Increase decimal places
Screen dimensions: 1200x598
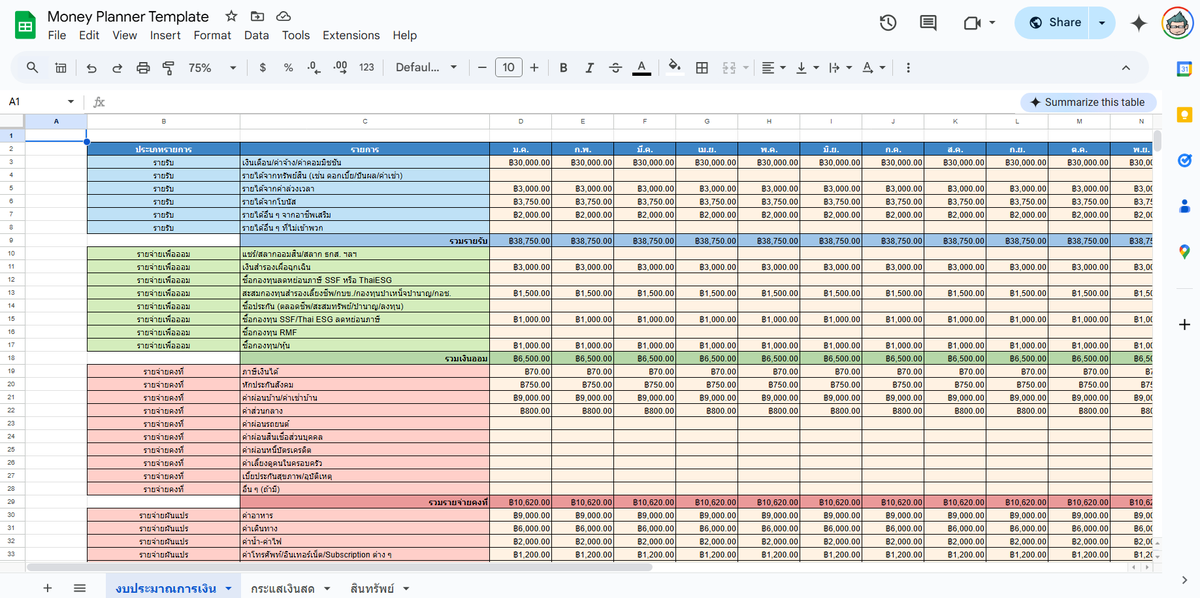pos(339,68)
